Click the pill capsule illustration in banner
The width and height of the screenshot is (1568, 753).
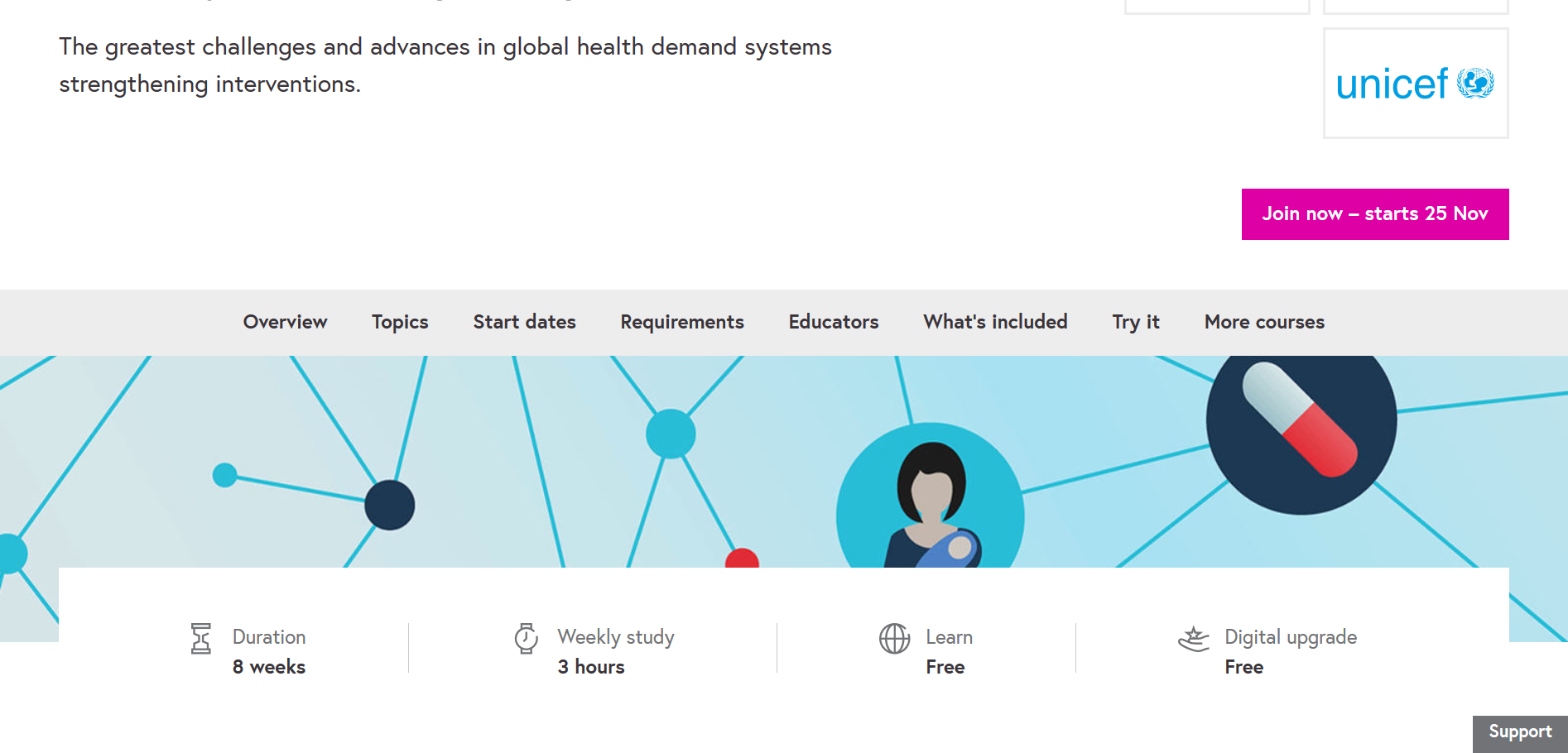[1301, 420]
